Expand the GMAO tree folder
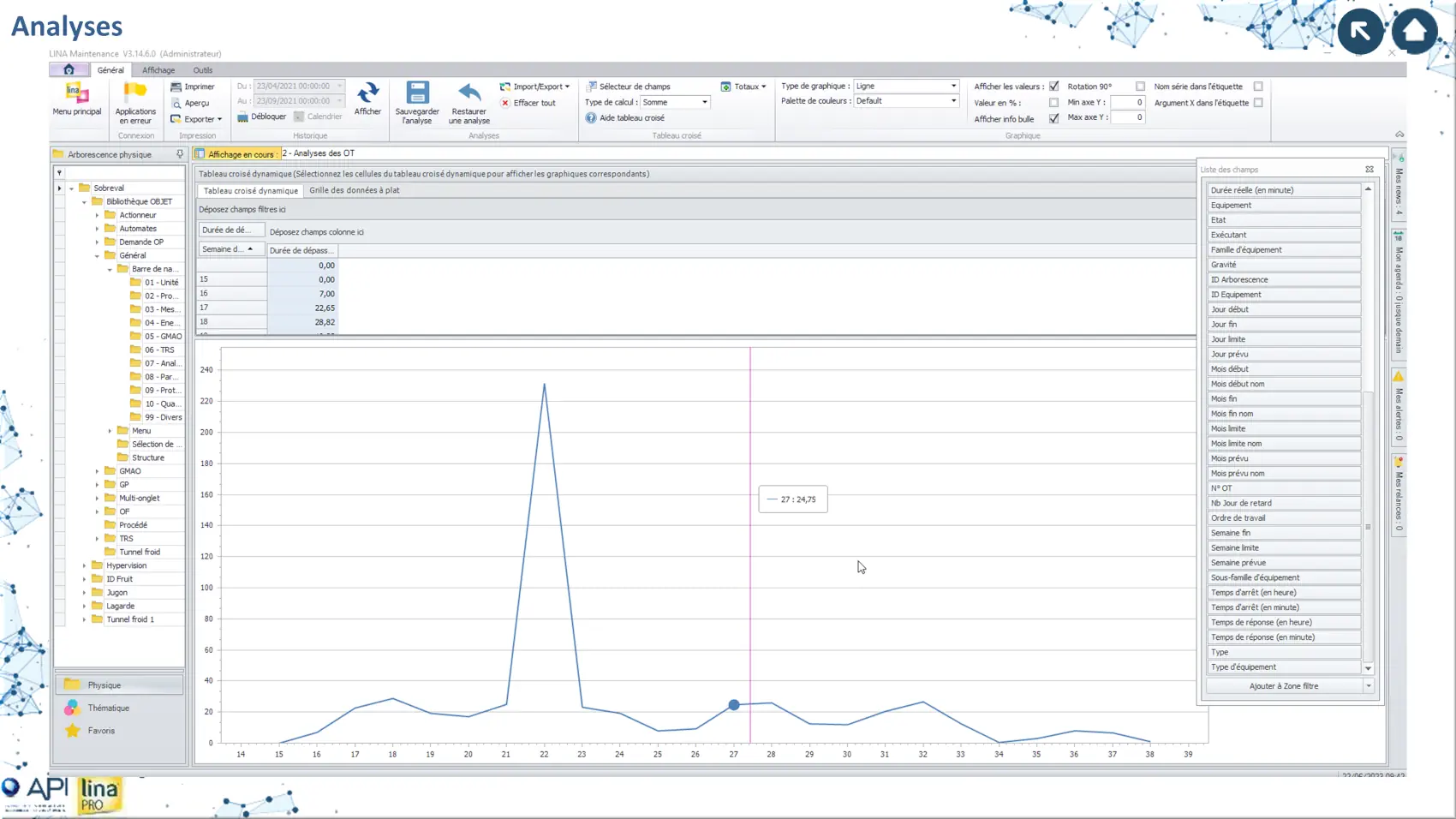Viewport: 1456px width, 819px height. (98, 471)
